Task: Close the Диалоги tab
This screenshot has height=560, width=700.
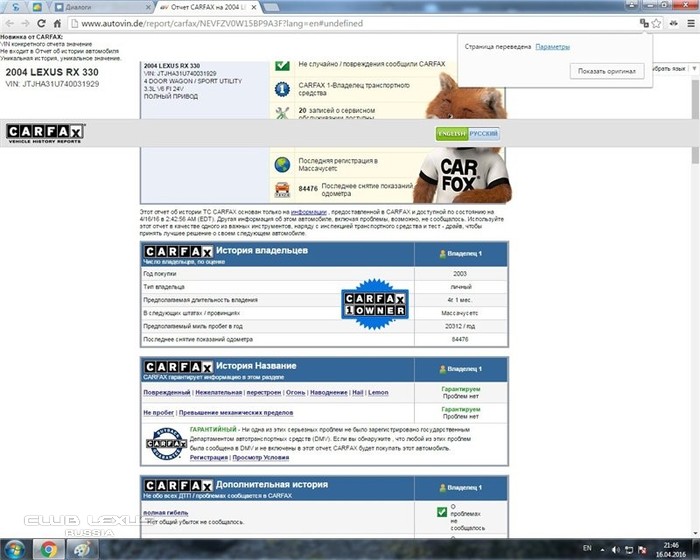Action: (x=149, y=7)
